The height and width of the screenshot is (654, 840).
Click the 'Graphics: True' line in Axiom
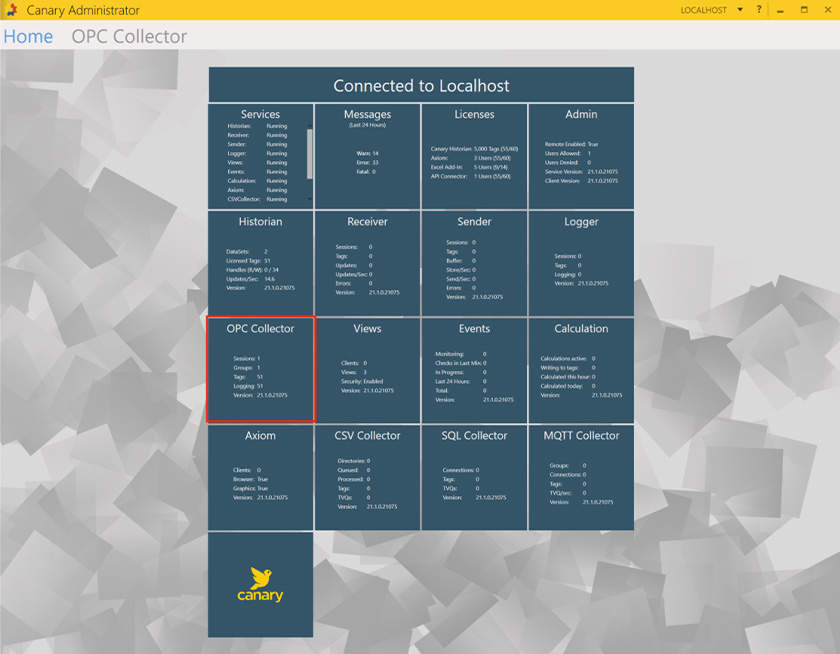tap(250, 488)
